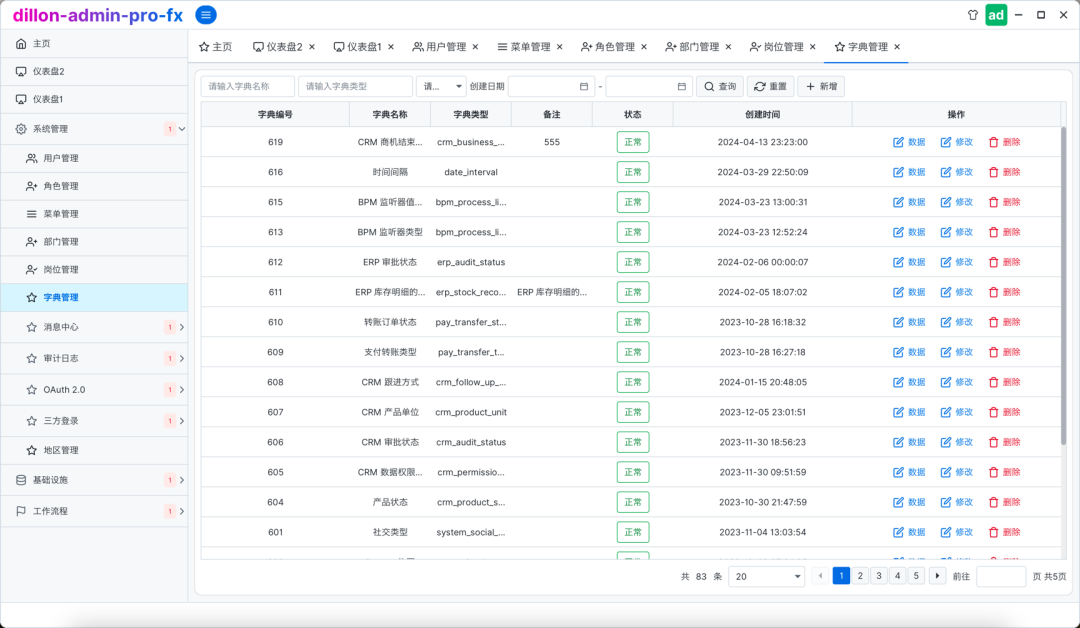Open the page size dropdown showing 20
This screenshot has height=628, width=1080.
pyautogui.click(x=767, y=576)
